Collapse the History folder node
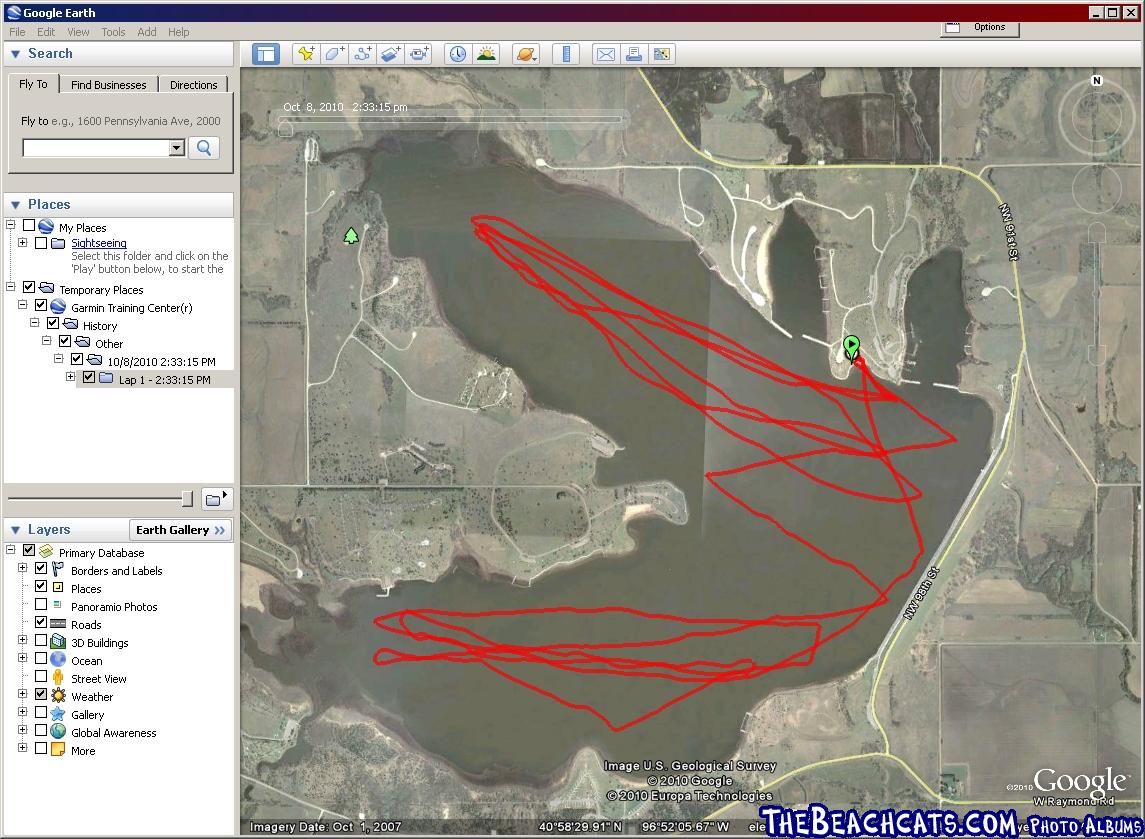Viewport: 1145px width, 839px height. coord(34,322)
